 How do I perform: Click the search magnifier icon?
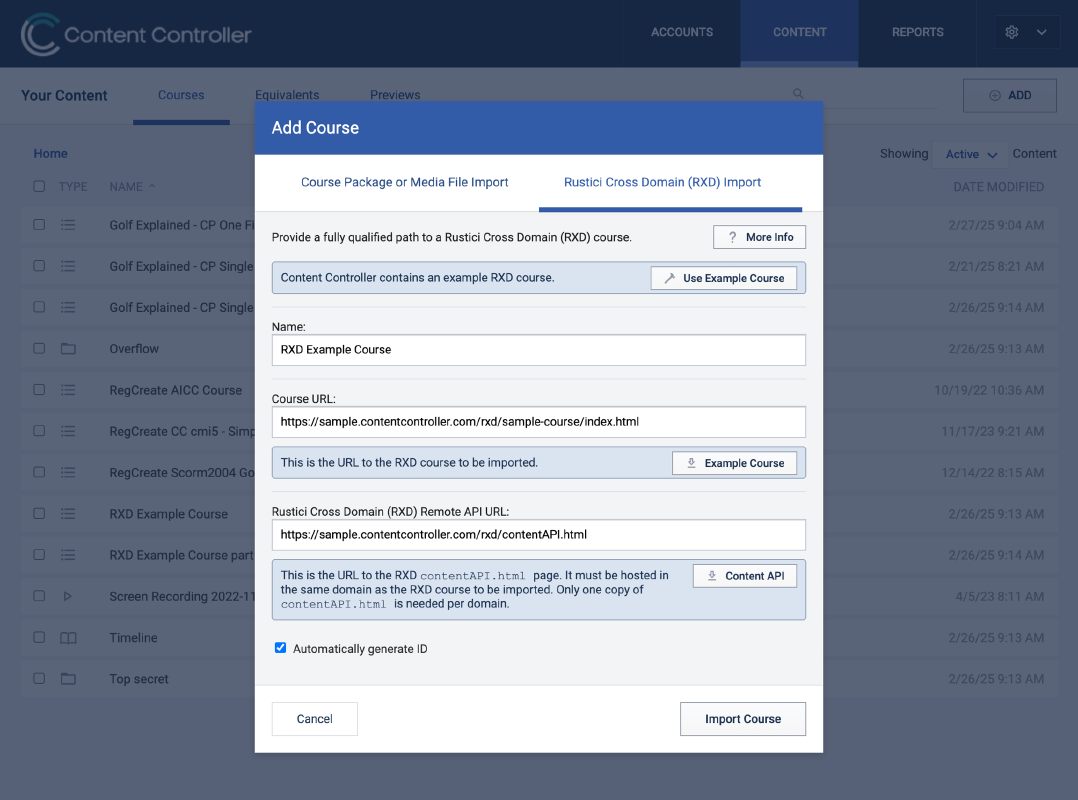(798, 93)
